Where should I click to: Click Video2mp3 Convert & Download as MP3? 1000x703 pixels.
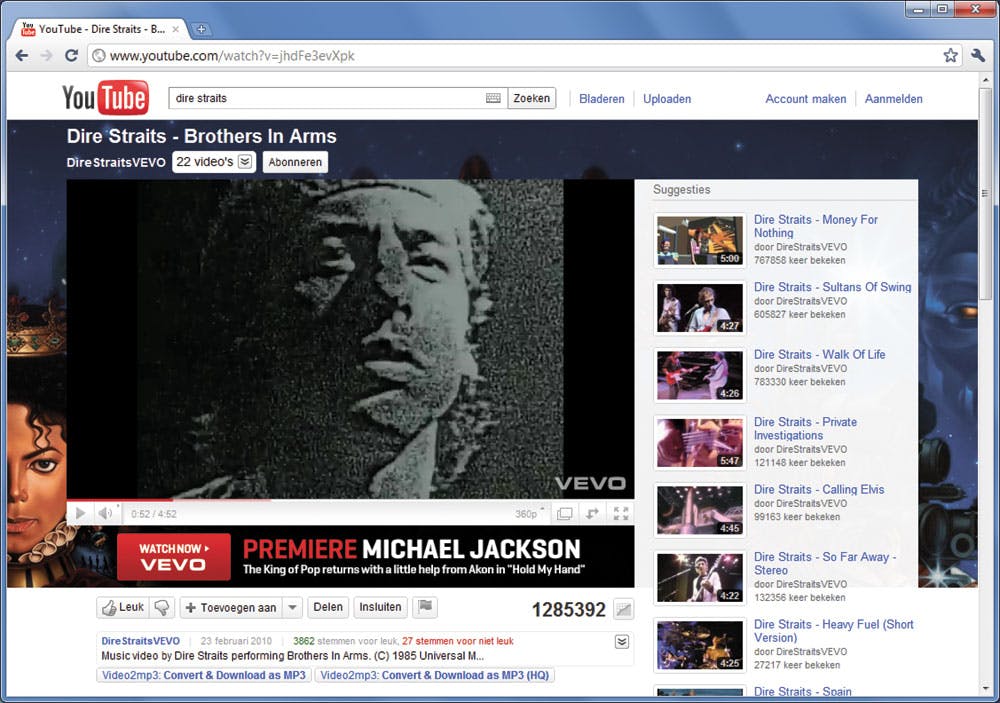(204, 675)
